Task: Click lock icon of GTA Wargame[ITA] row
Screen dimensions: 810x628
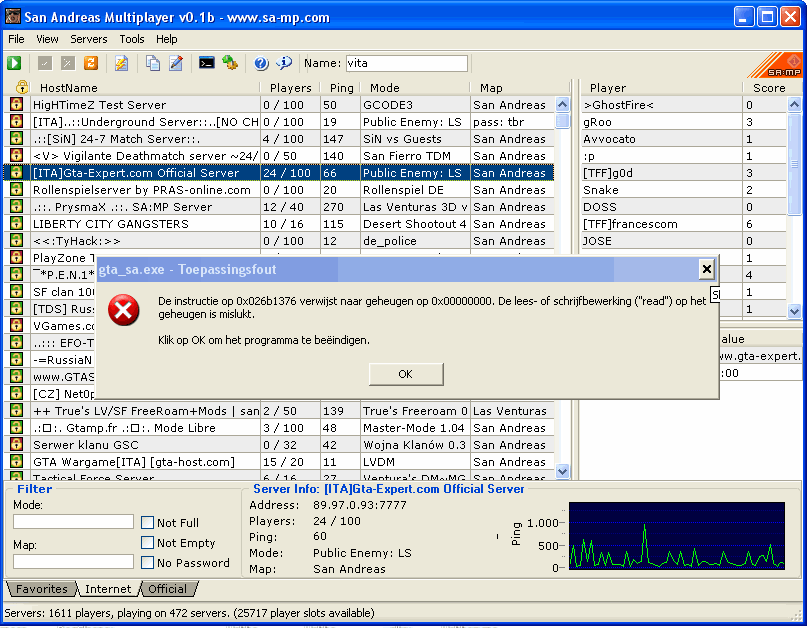Action: (x=17, y=461)
